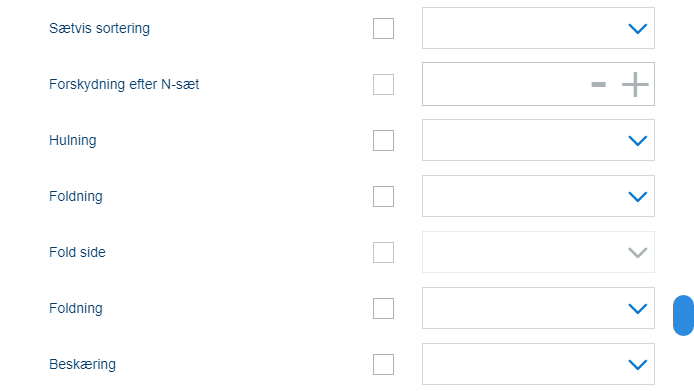694x391 pixels.
Task: Select the Hulning label text
Action: pyautogui.click(x=73, y=140)
